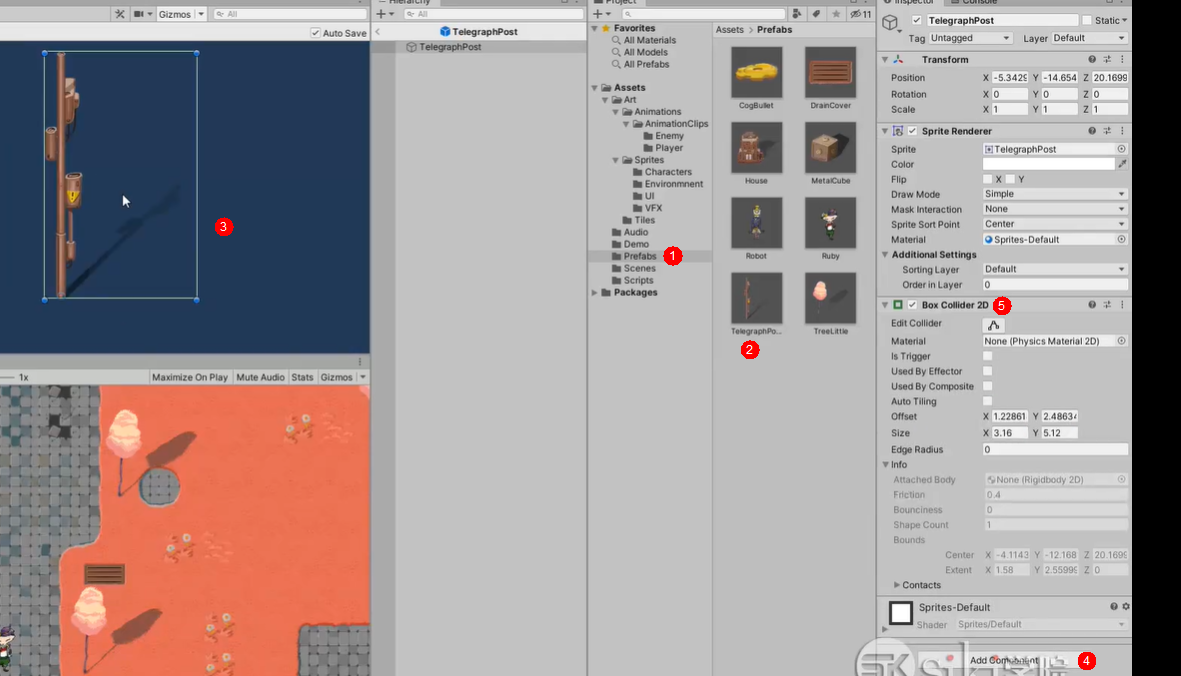Open the Layer dropdown showing Default
The image size is (1181, 676).
click(1089, 38)
